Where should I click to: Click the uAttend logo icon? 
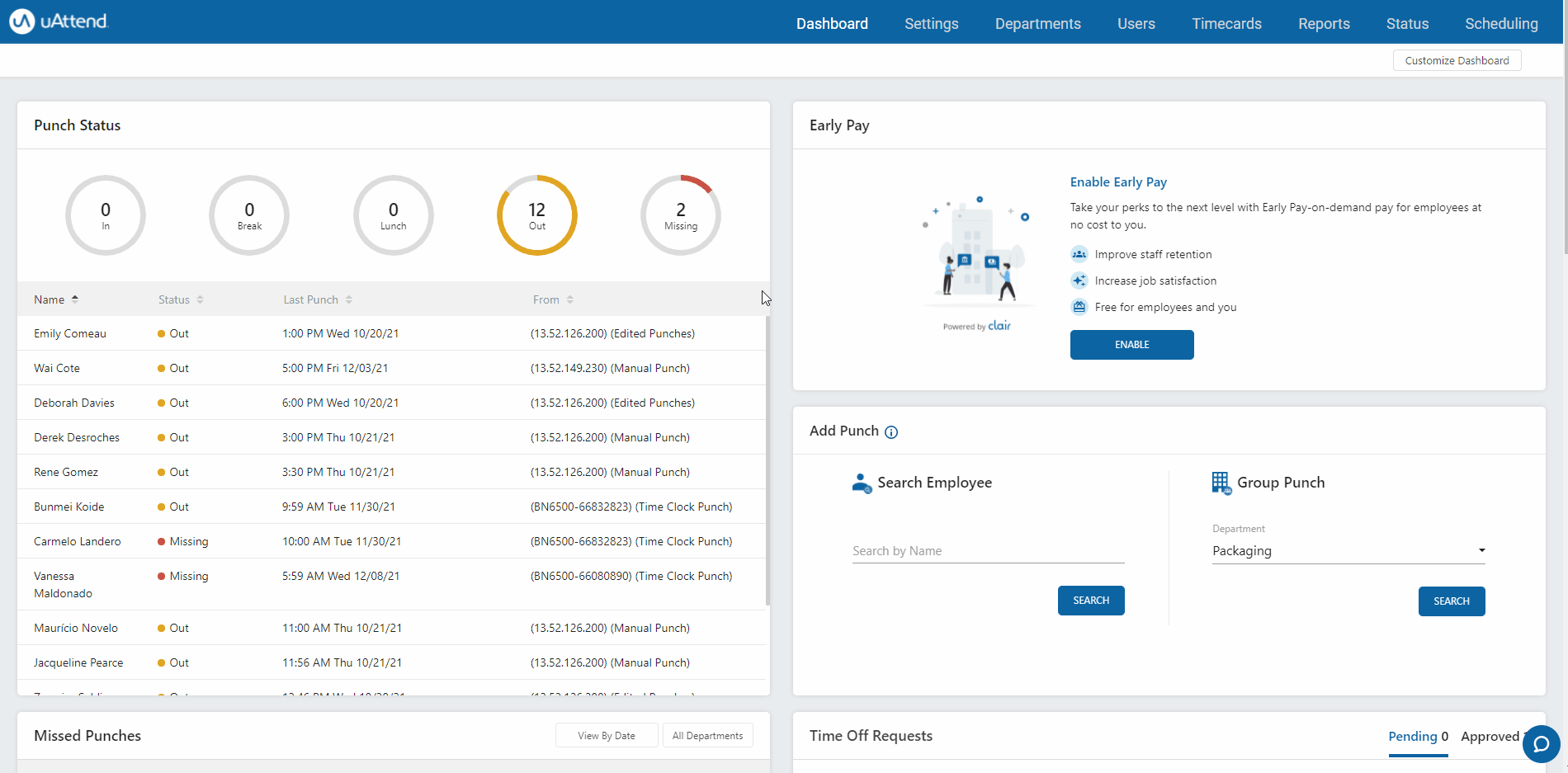(x=22, y=21)
